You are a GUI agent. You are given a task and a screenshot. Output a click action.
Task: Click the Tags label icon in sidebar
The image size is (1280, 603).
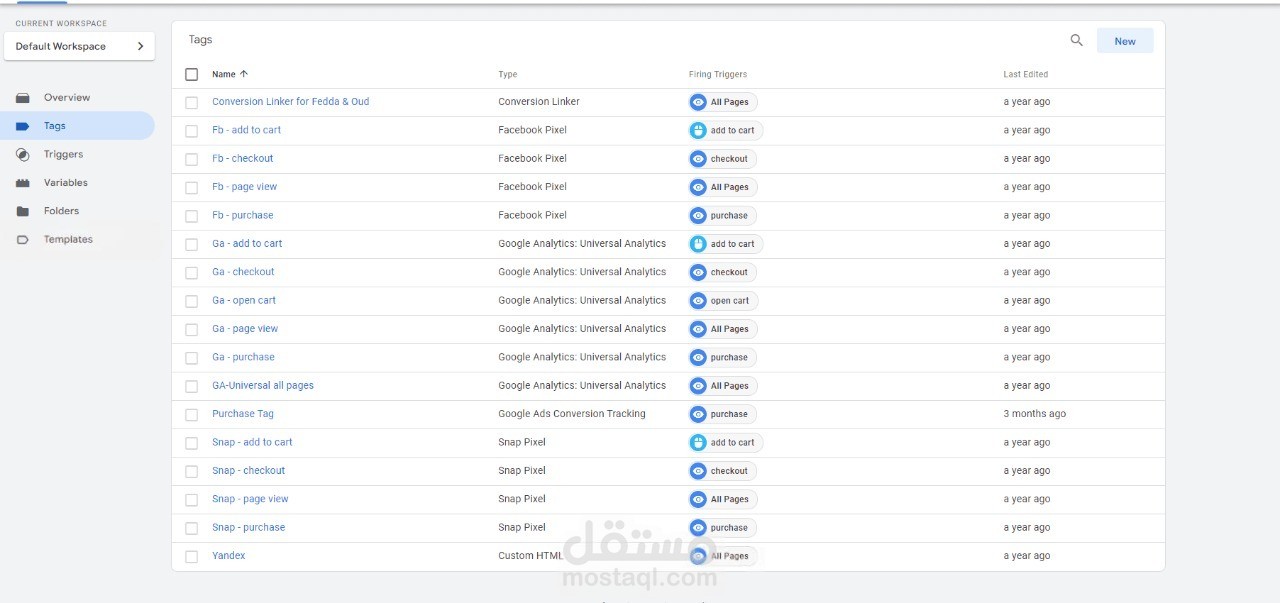(x=23, y=126)
